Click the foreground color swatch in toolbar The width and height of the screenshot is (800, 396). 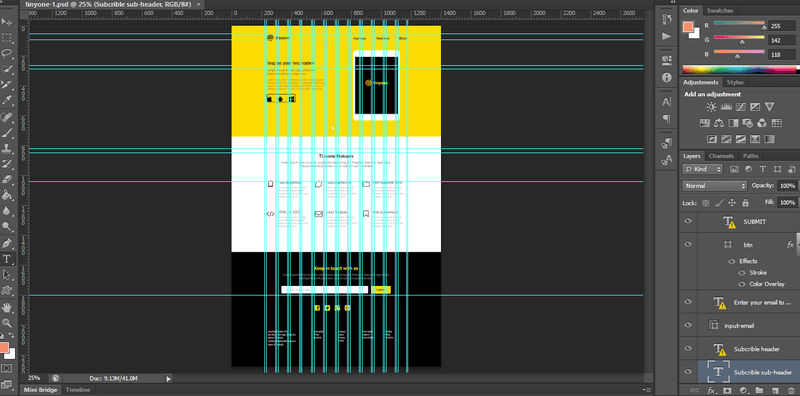click(5, 348)
